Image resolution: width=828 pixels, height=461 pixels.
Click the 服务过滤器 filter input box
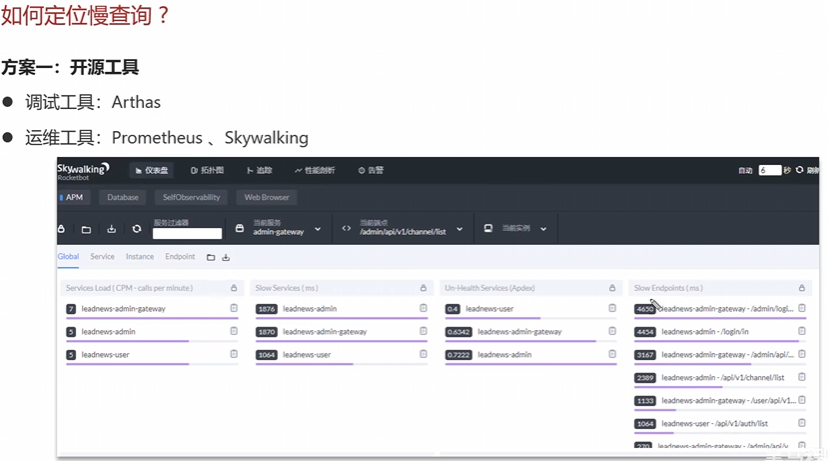coord(187,233)
